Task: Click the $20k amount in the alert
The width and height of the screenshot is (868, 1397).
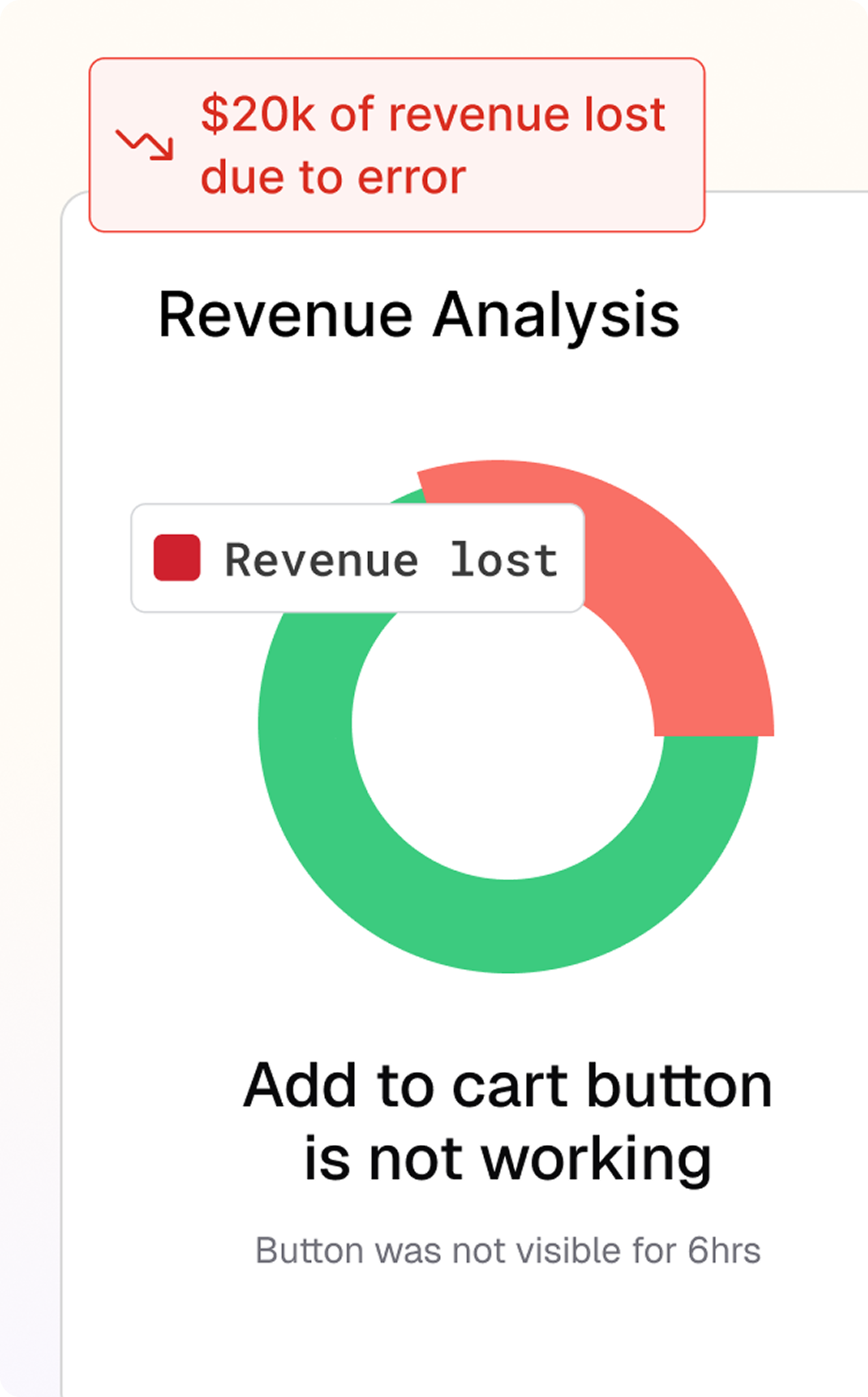Action: coord(258,115)
